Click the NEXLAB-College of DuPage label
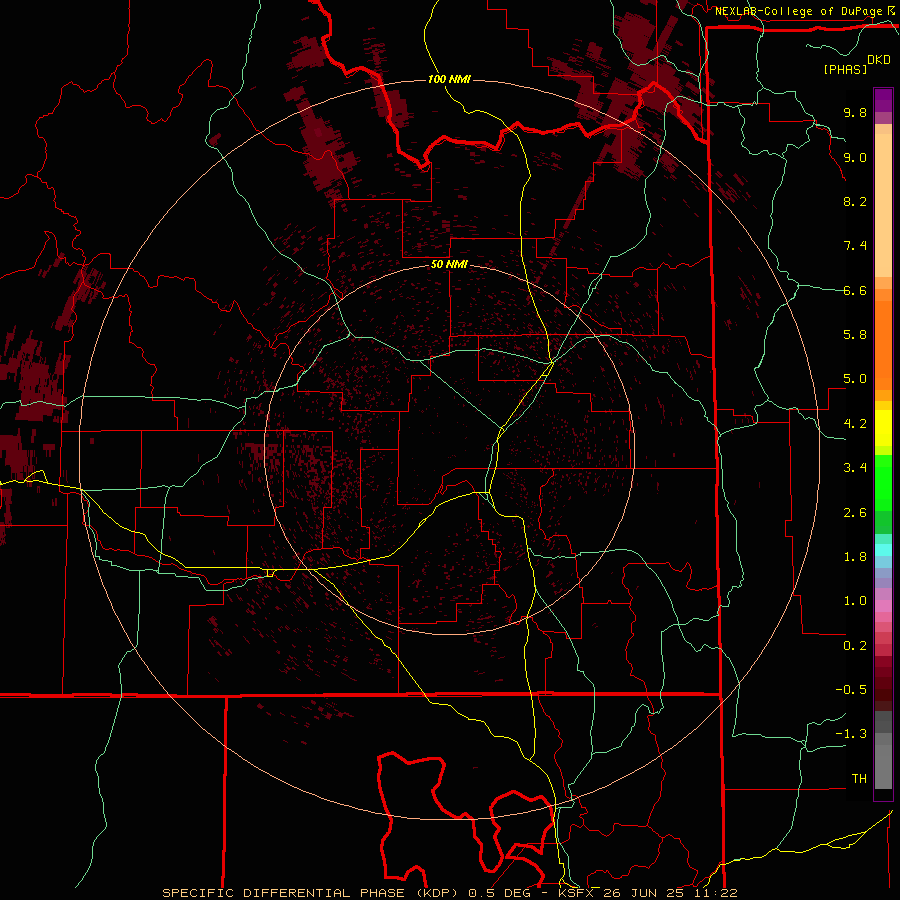This screenshot has width=900, height=900. 799,11
